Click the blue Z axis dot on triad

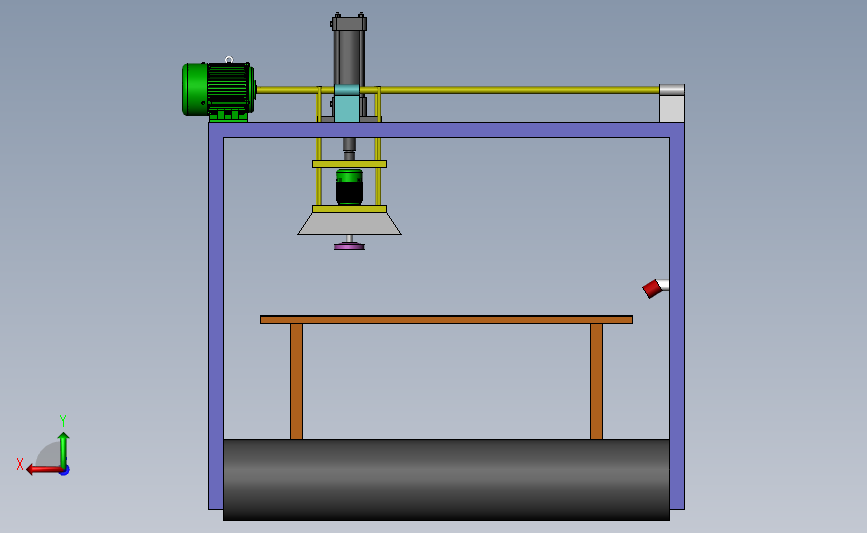[65, 471]
